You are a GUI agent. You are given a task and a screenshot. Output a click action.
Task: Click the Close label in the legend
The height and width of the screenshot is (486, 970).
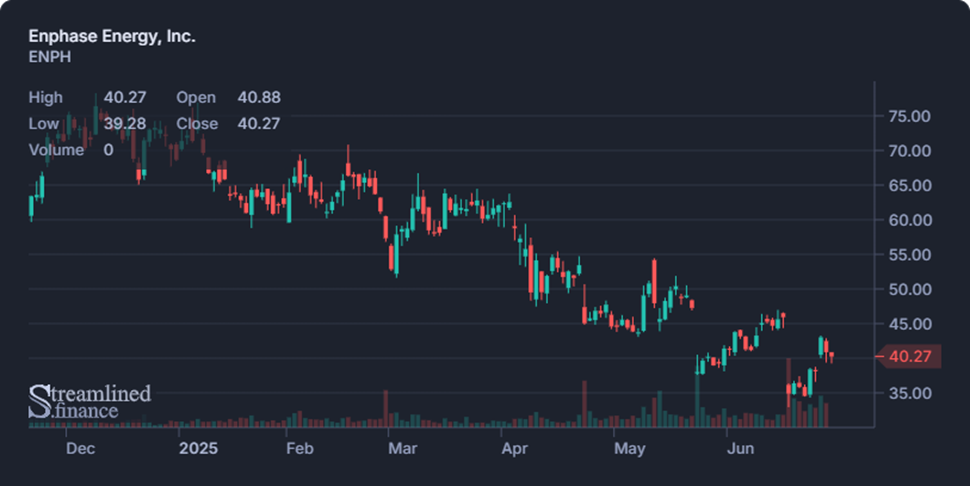(x=197, y=124)
